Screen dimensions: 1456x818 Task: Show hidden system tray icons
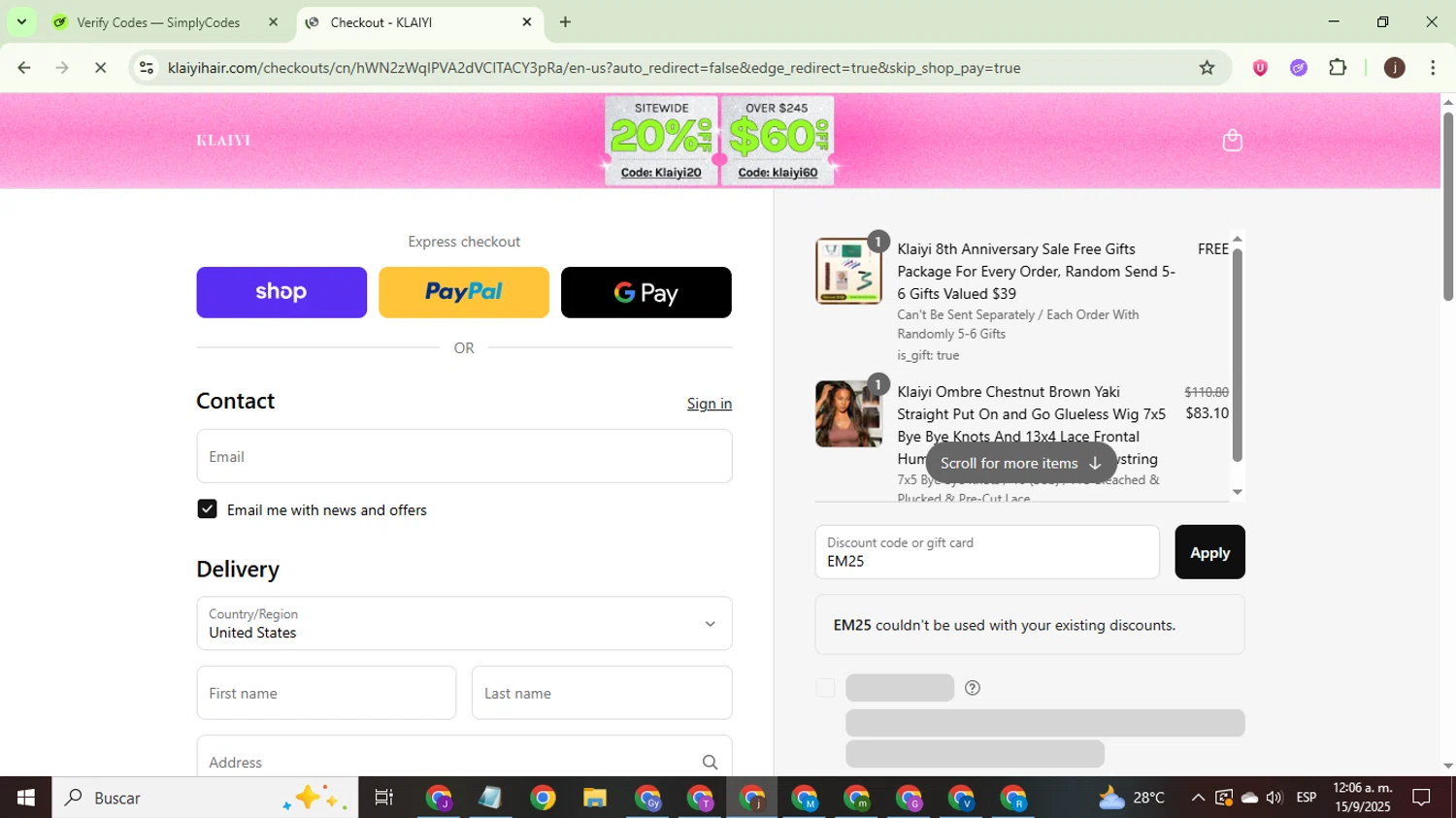1198,798
